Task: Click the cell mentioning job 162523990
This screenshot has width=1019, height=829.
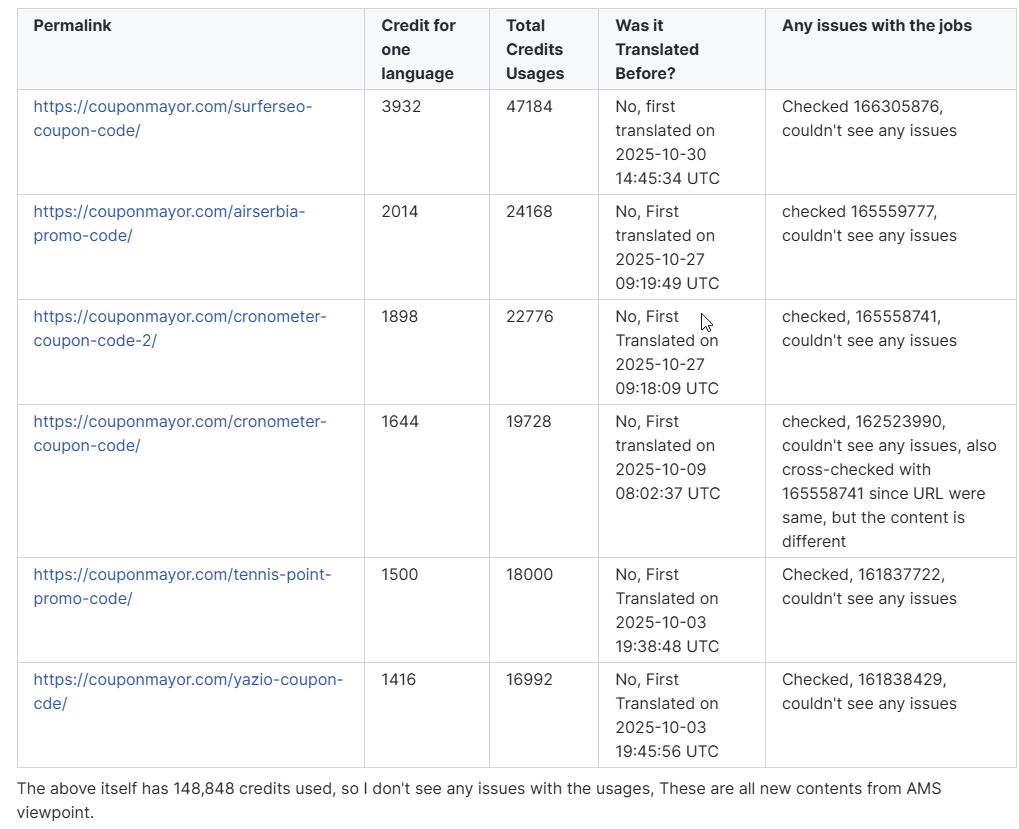Action: pos(889,481)
